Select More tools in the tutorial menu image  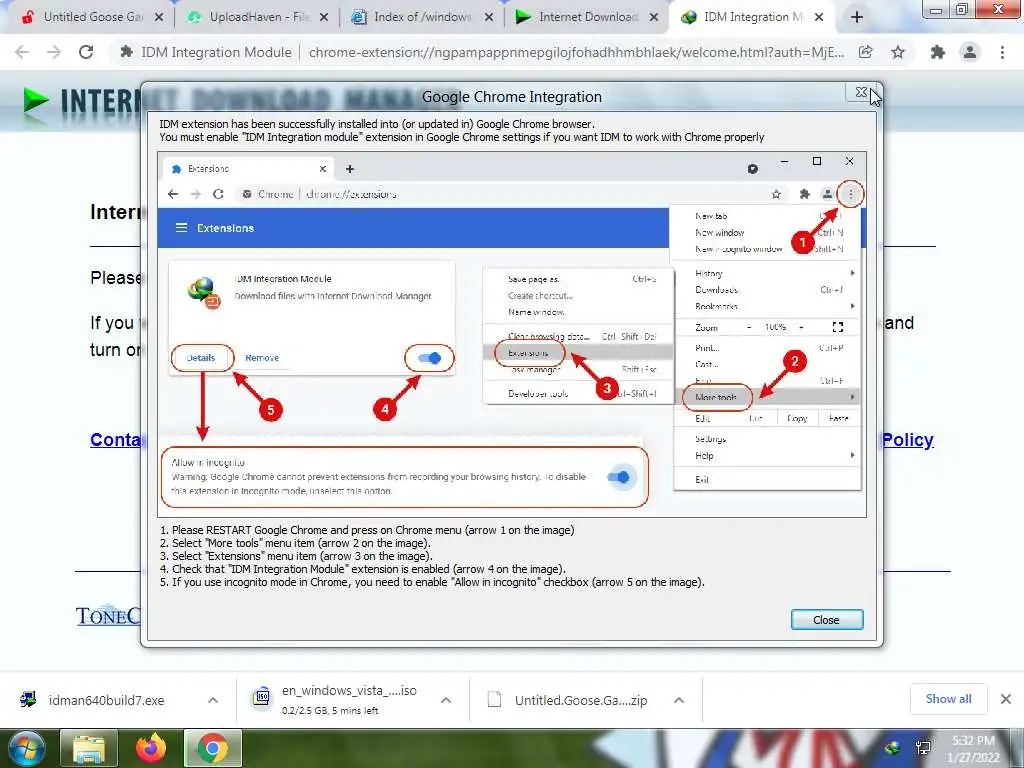tap(716, 397)
